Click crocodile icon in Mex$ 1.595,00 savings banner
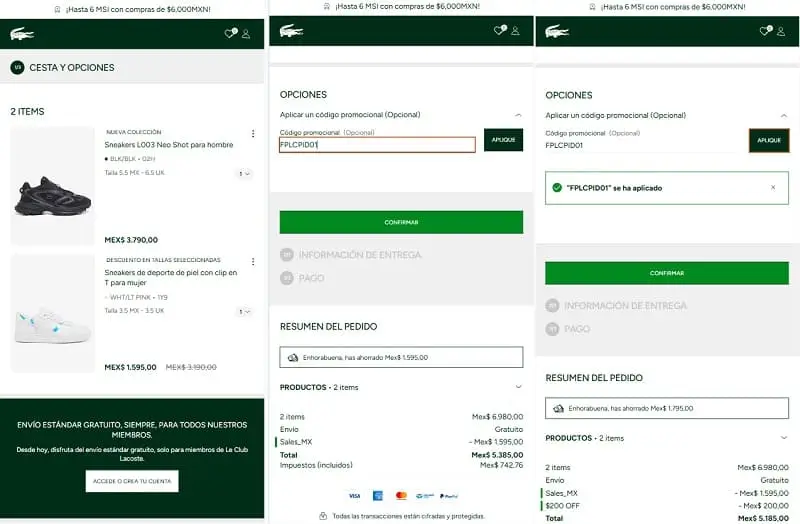 coord(293,358)
